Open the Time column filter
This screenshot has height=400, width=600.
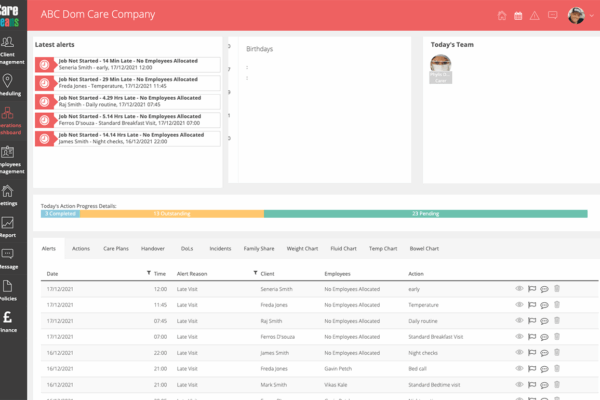(x=148, y=272)
